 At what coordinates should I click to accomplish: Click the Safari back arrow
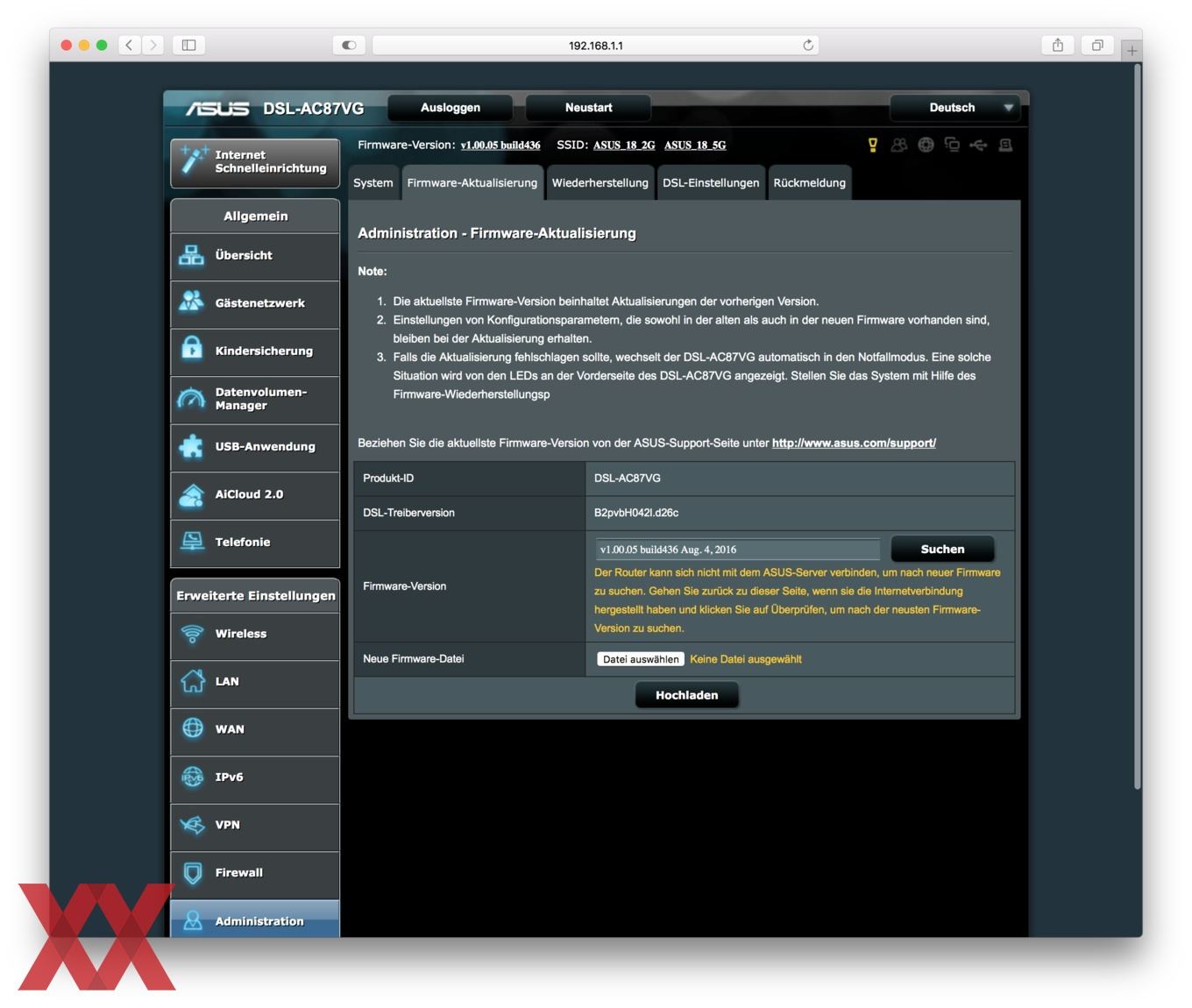129,45
